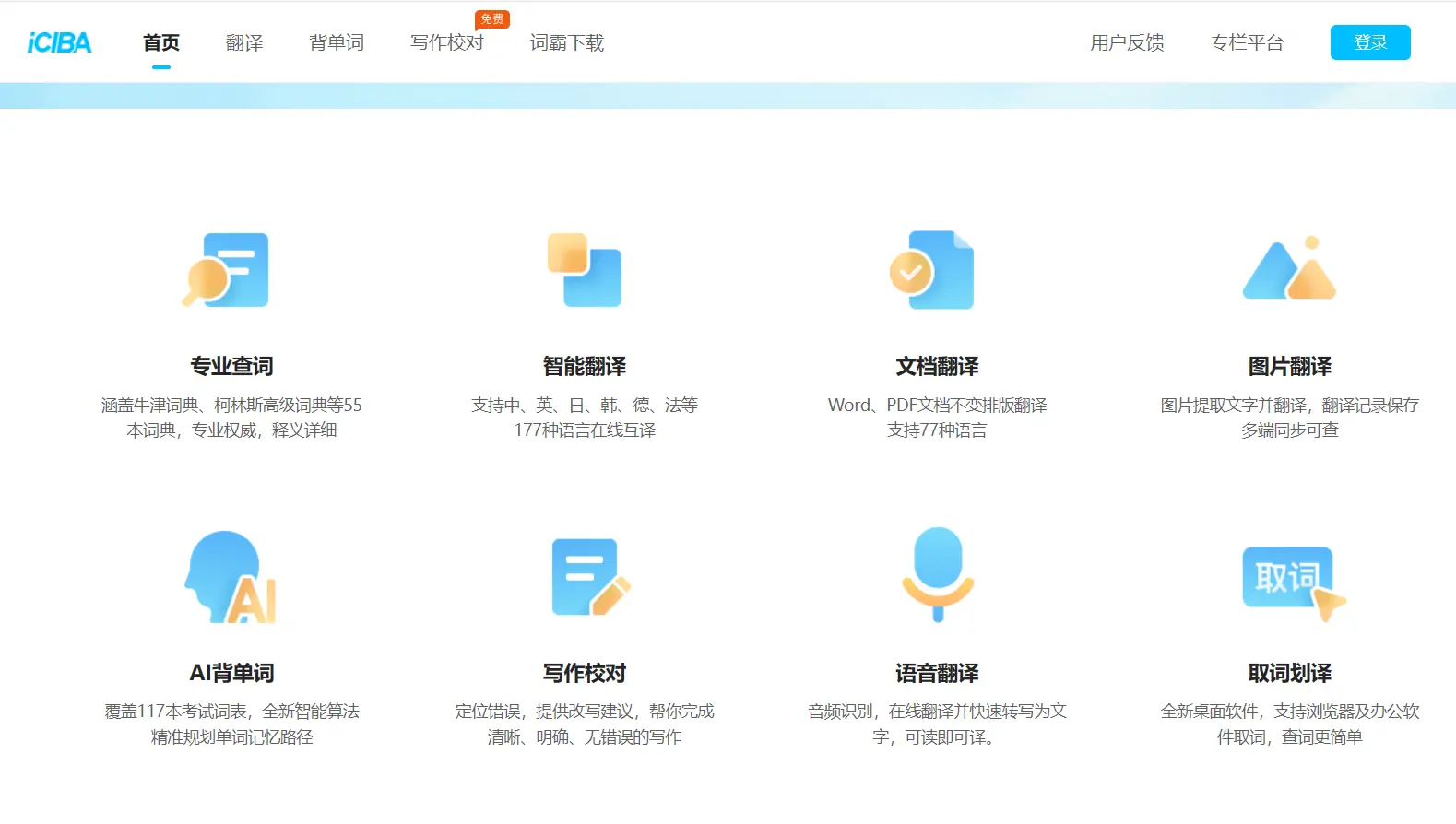Screen dimensions: 1456x824
Task: Open the 文档翻译 document checkmark icon
Action: [932, 270]
